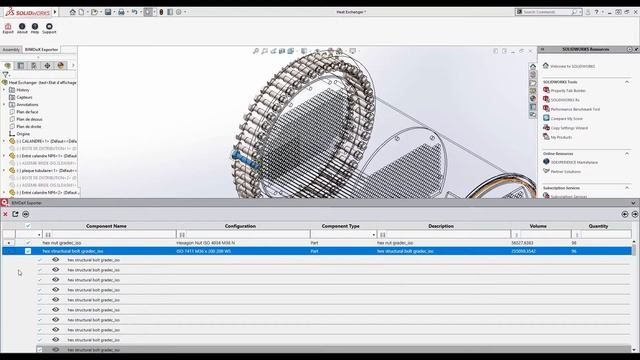Viewport: 640px width, 360px height.
Task: Switch to the Assembly tab
Action: coord(11,49)
